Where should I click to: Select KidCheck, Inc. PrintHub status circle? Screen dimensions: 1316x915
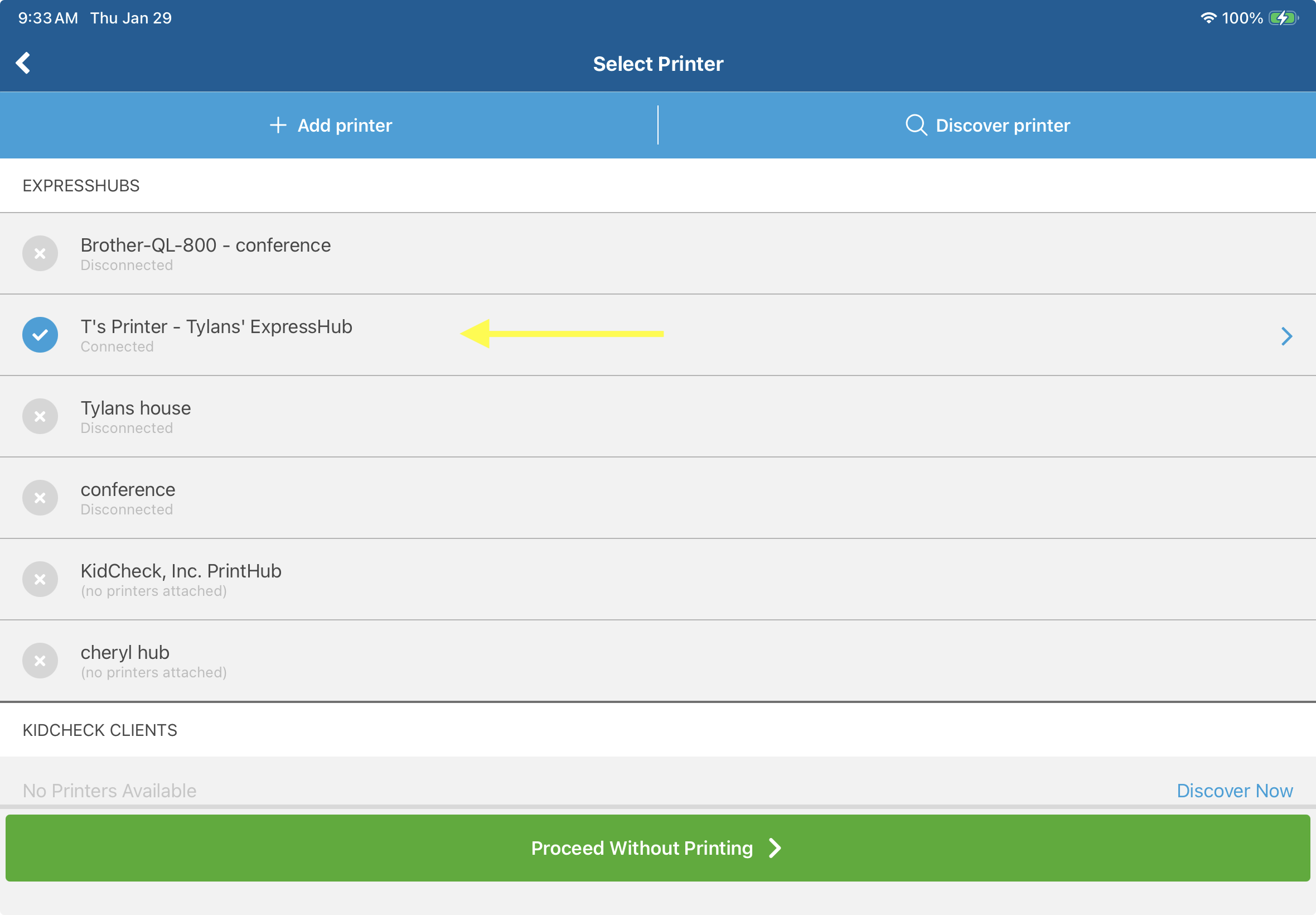click(40, 579)
